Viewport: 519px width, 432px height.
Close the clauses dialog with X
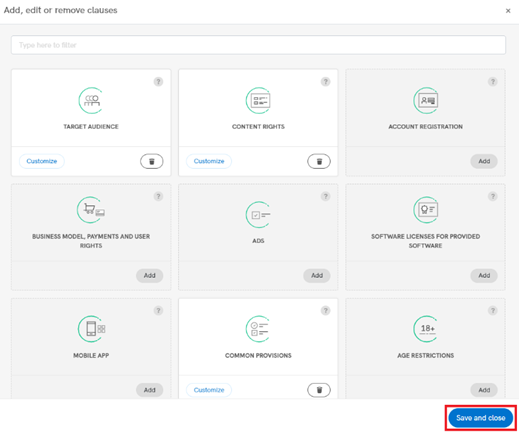[x=508, y=11]
